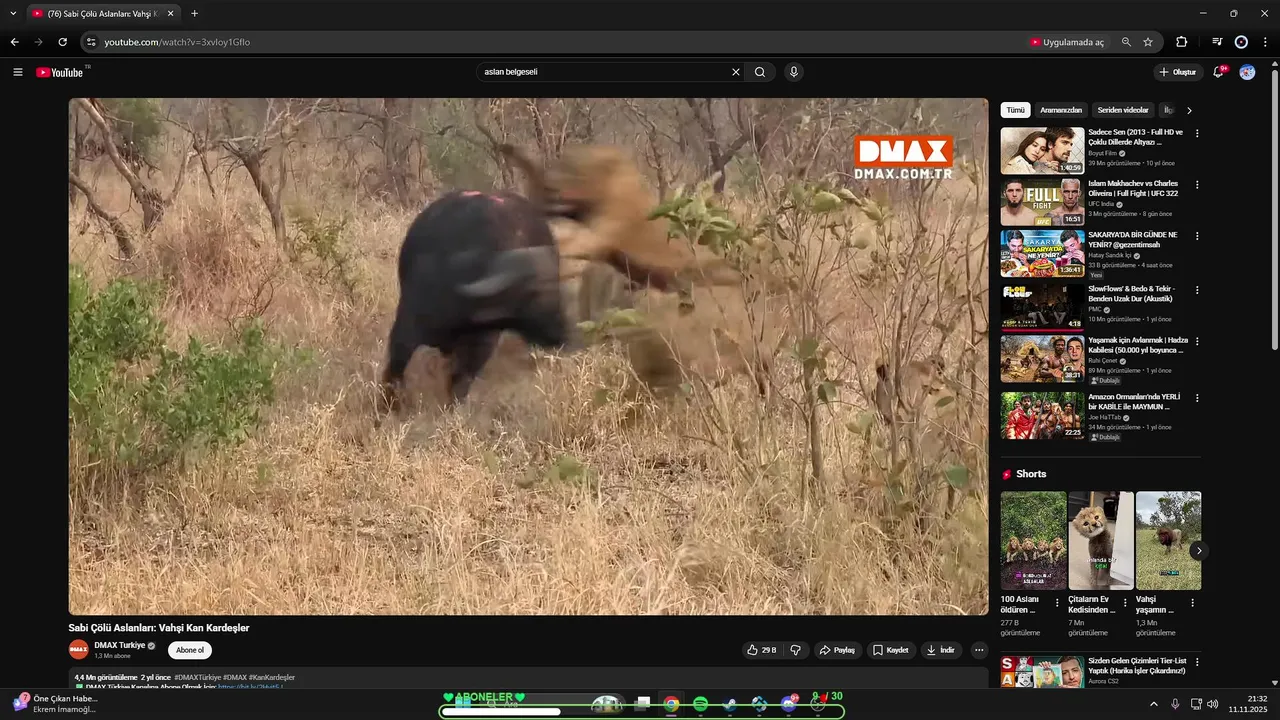1280x720 pixels.
Task: Open the DMAX Türkiye channel avatar
Action: click(x=78, y=649)
